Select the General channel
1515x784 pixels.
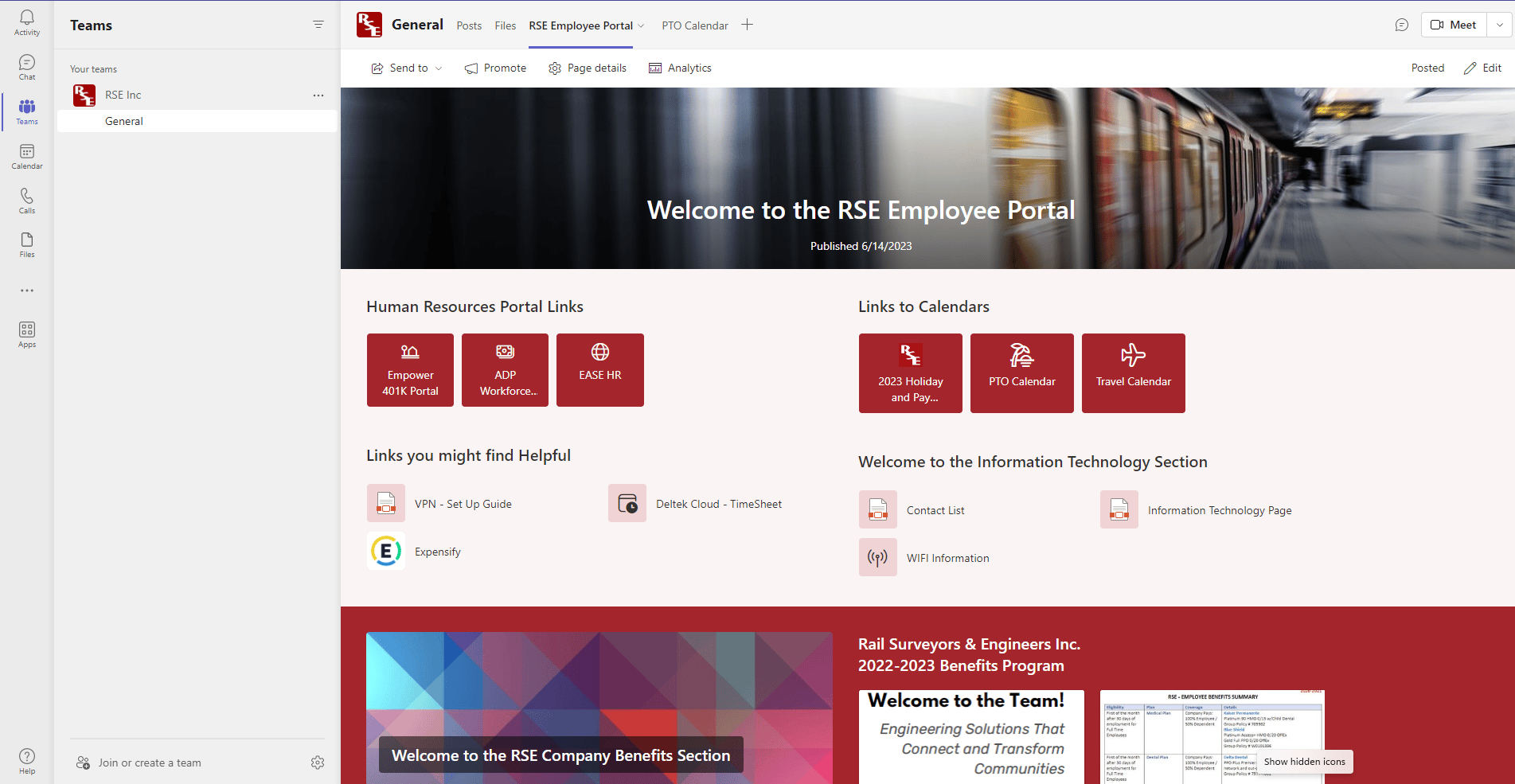124,121
